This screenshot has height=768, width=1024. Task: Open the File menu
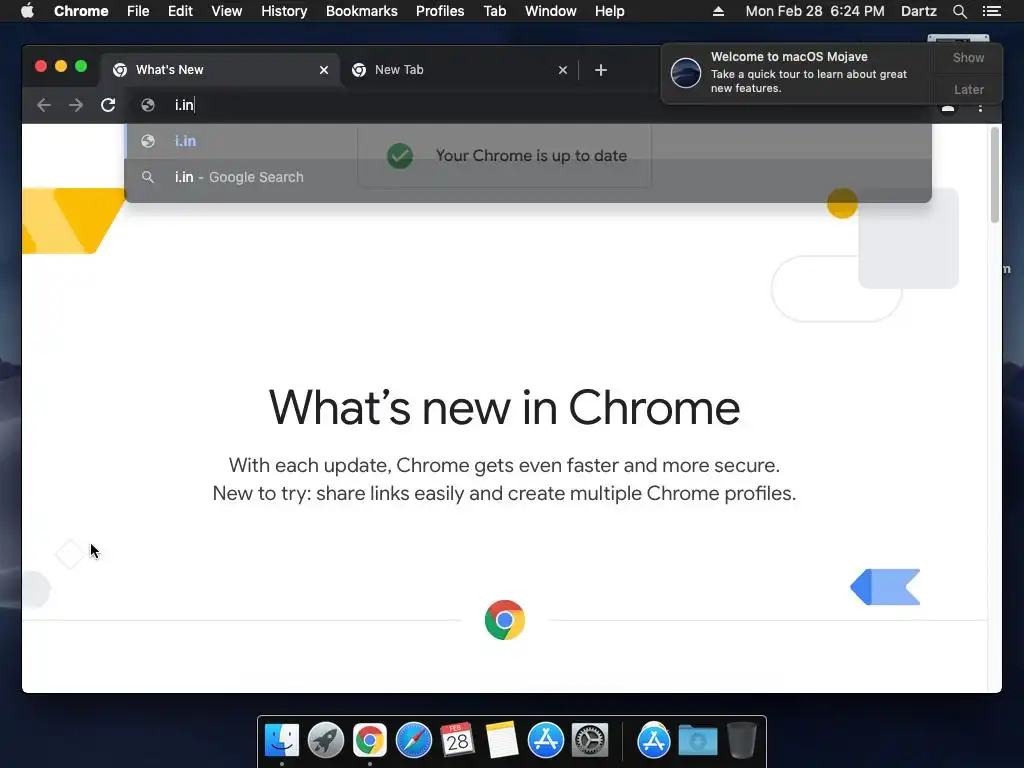click(x=138, y=11)
